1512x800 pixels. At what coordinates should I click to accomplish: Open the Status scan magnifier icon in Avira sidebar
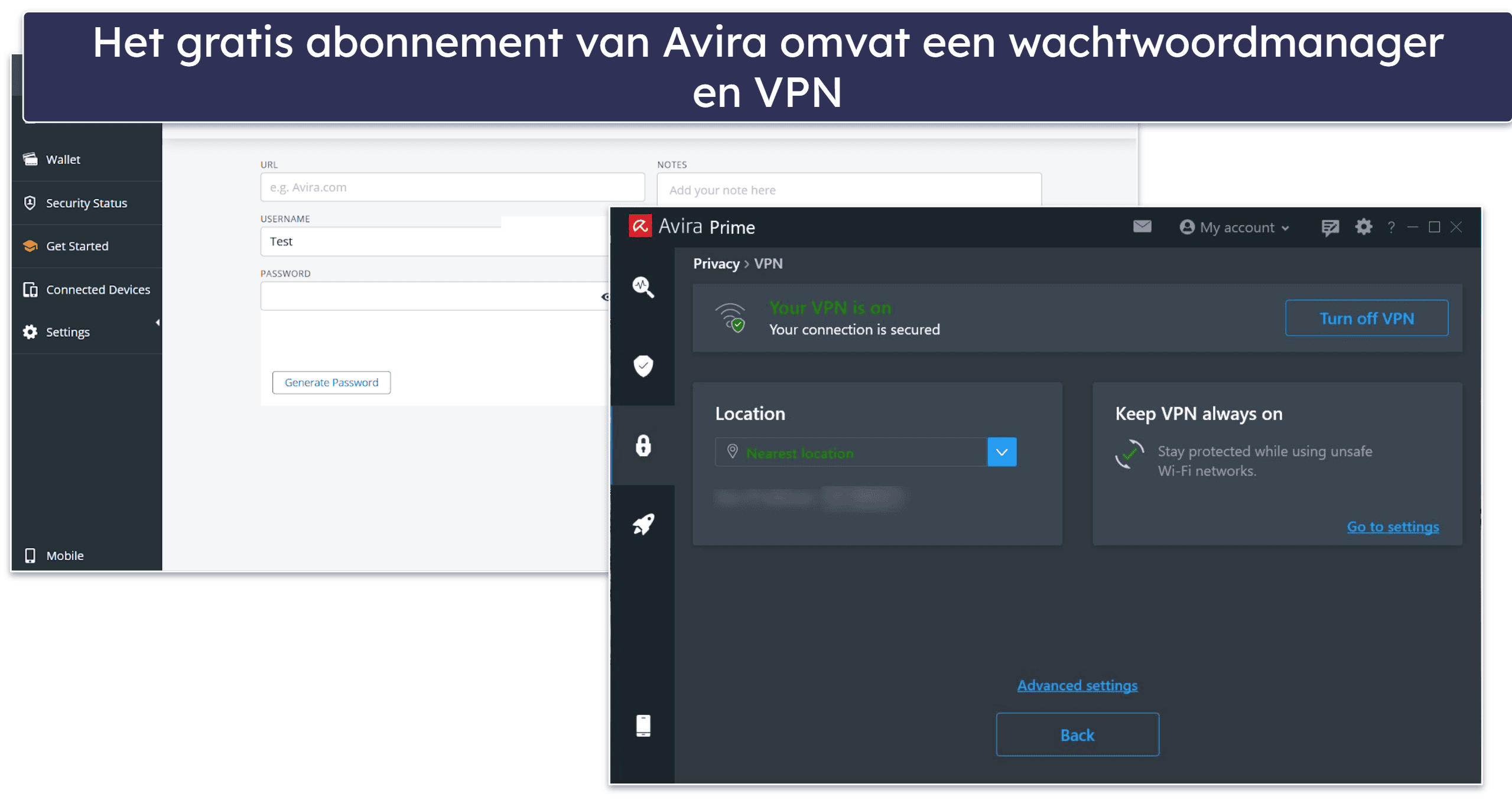click(x=643, y=287)
